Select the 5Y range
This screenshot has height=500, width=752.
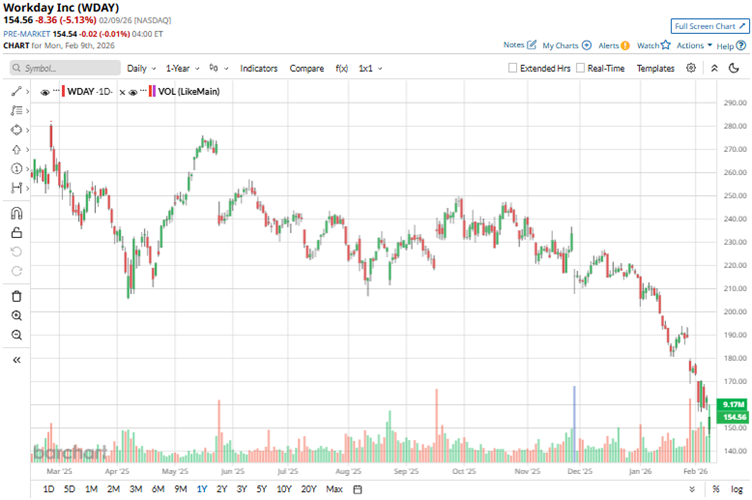pyautogui.click(x=261, y=489)
